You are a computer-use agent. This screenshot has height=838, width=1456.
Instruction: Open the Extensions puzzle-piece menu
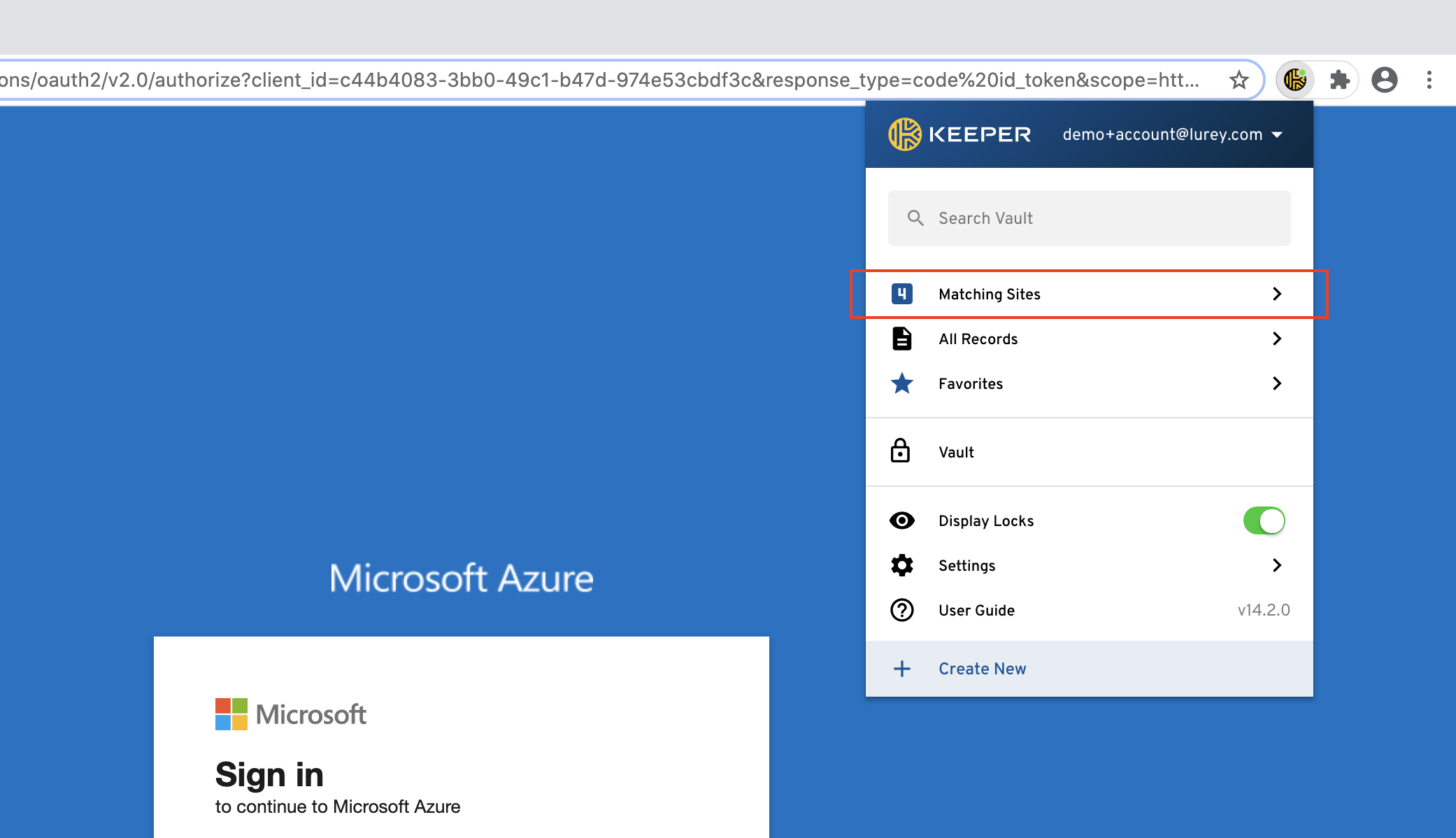pos(1339,80)
